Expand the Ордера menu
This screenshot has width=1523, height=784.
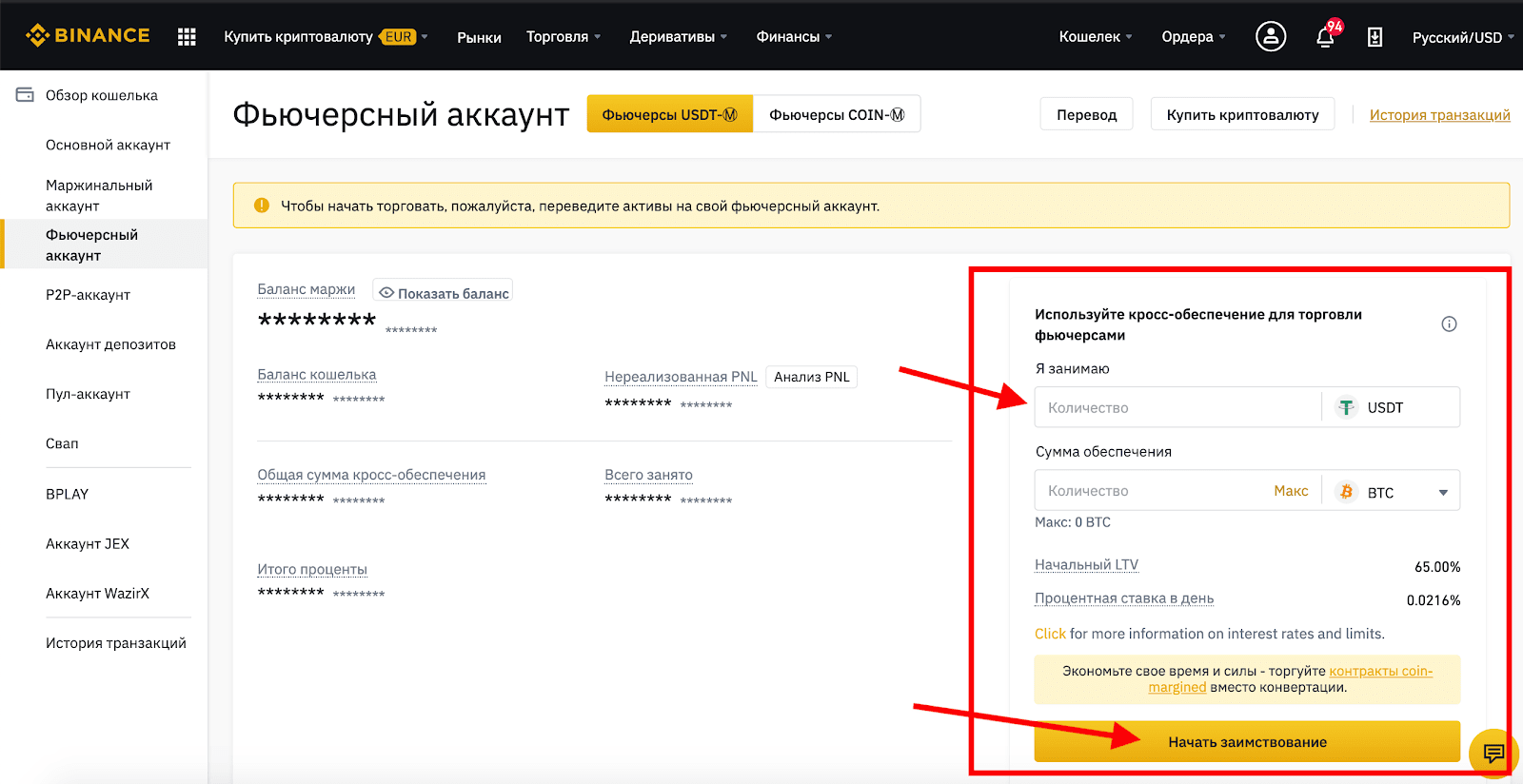click(1194, 37)
